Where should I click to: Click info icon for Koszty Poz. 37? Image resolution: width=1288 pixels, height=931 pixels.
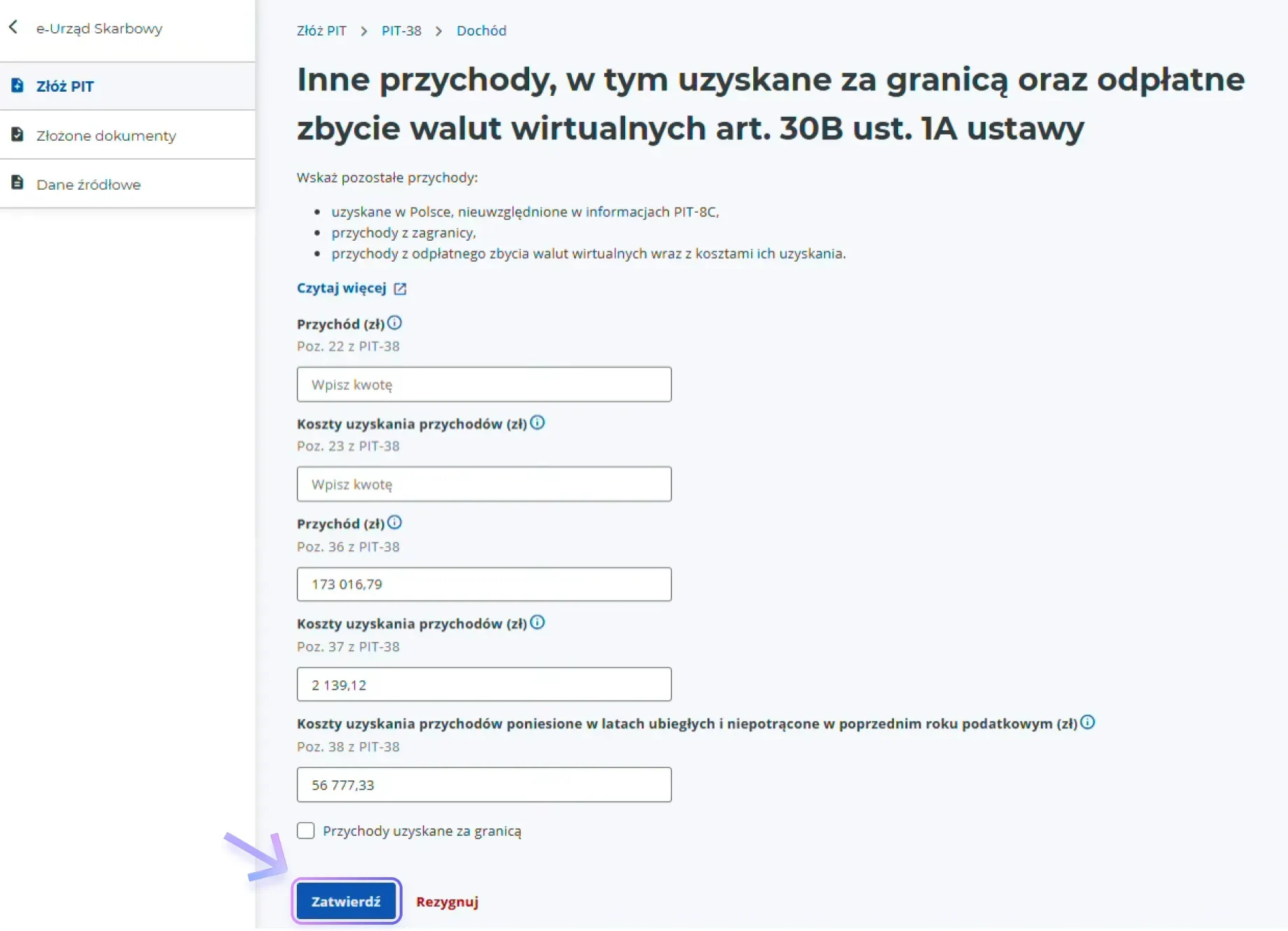tap(537, 622)
